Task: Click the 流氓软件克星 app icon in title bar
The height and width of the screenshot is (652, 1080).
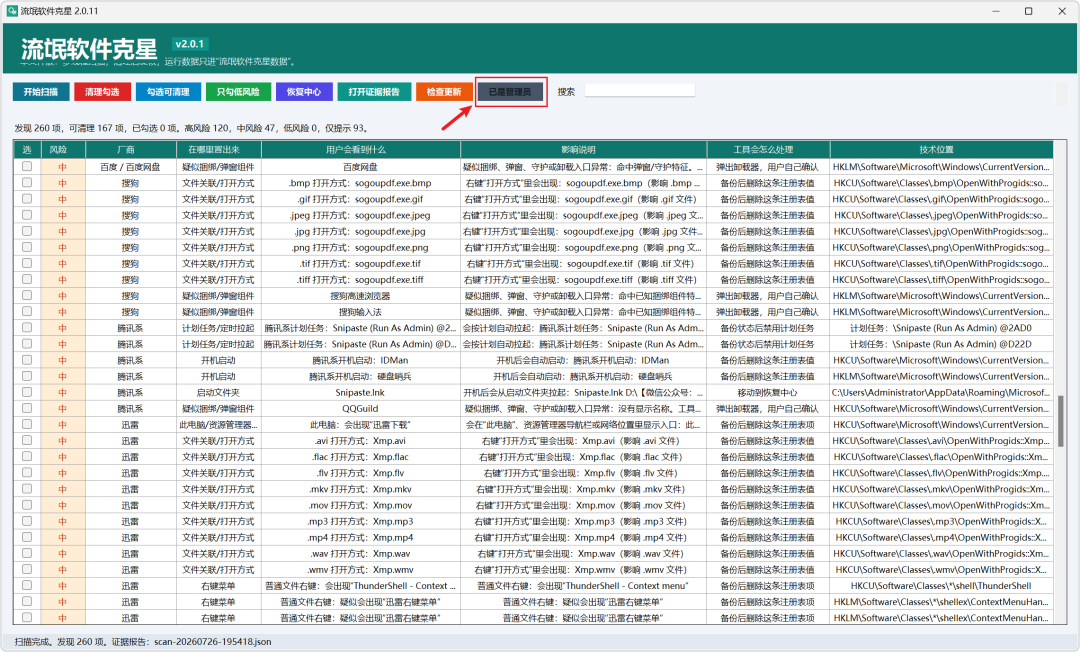Action: pyautogui.click(x=12, y=11)
